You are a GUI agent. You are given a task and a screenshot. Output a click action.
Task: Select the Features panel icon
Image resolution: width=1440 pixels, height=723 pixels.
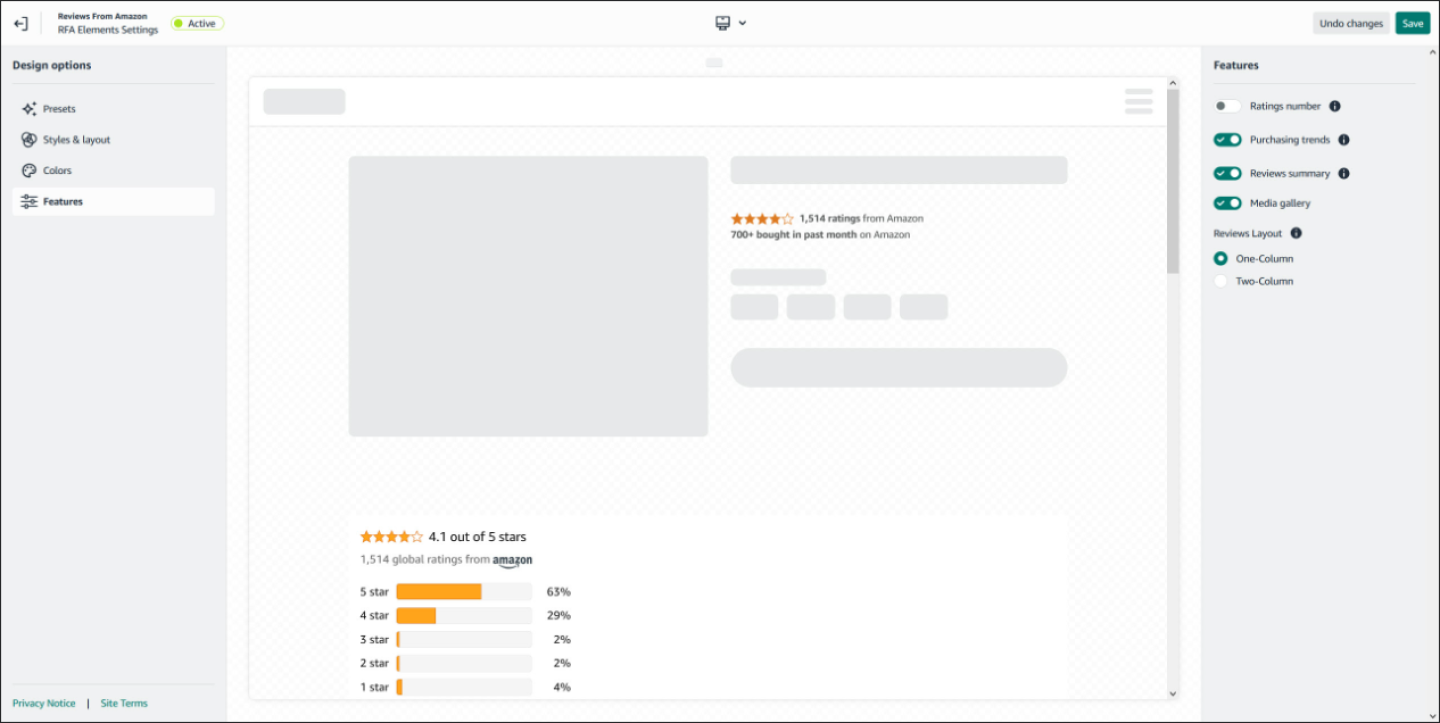[x=29, y=201]
